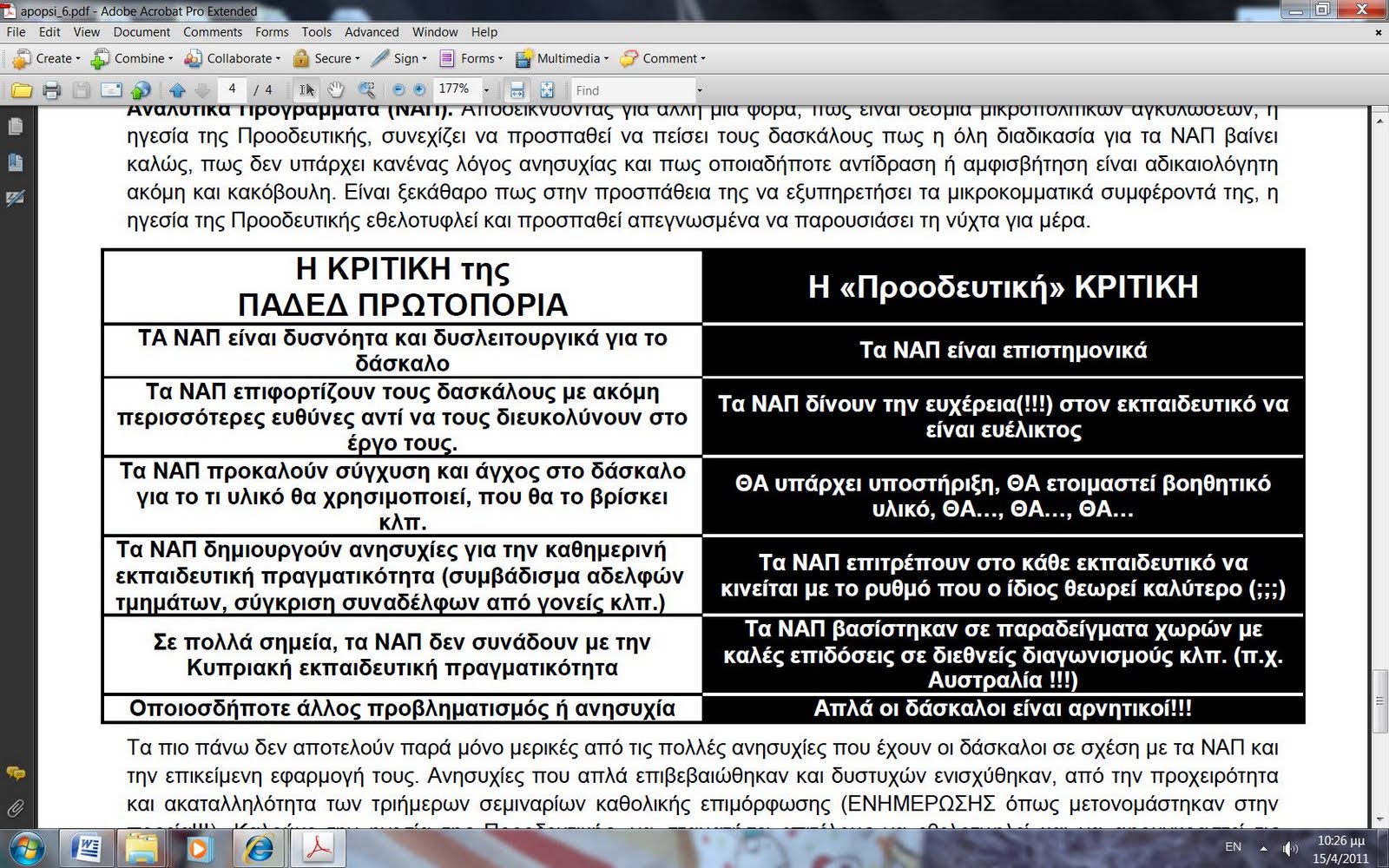Switch to the Hand tool
The height and width of the screenshot is (868, 1389).
click(336, 90)
